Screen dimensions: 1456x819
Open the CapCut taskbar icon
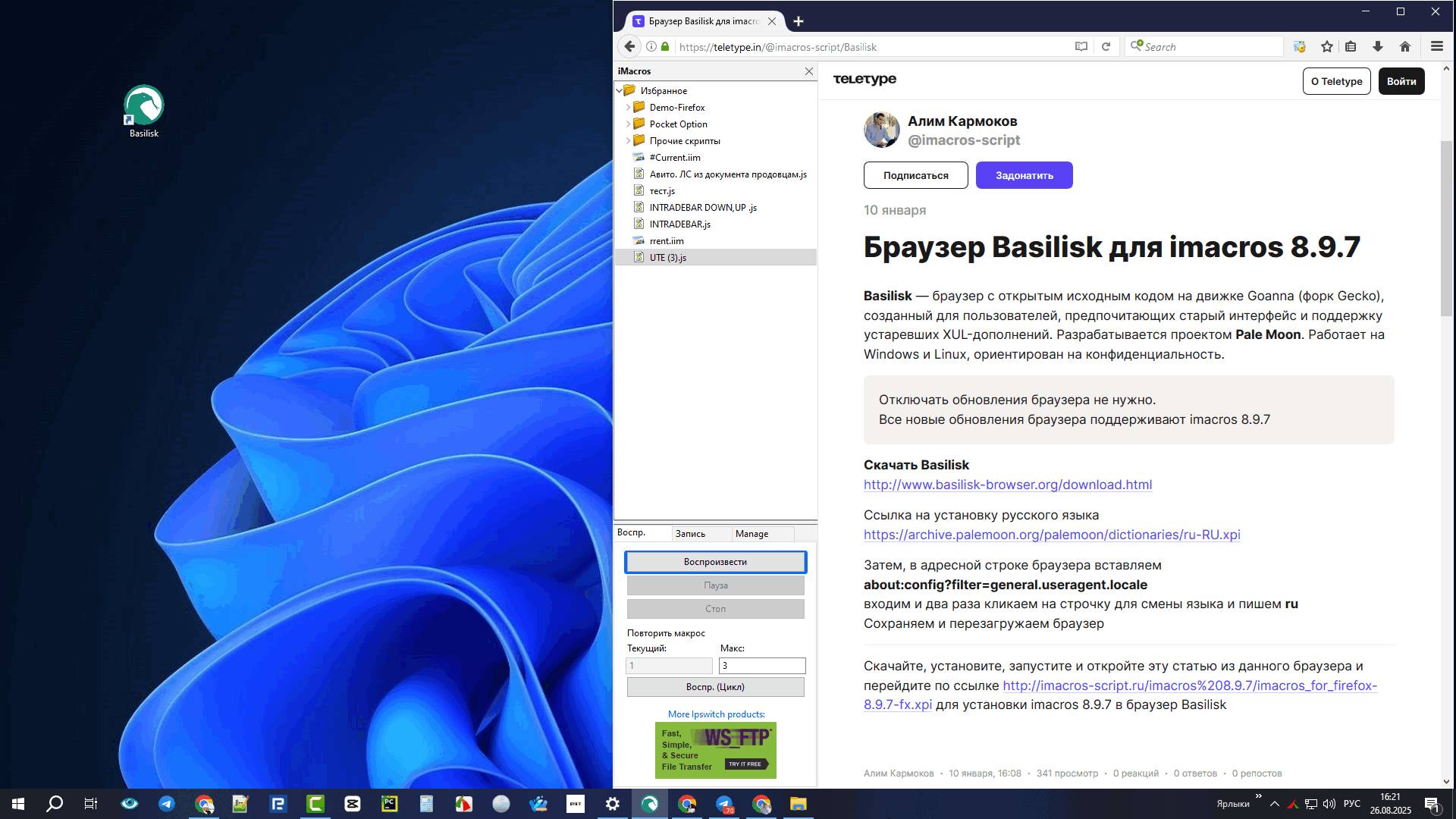pyautogui.click(x=353, y=804)
